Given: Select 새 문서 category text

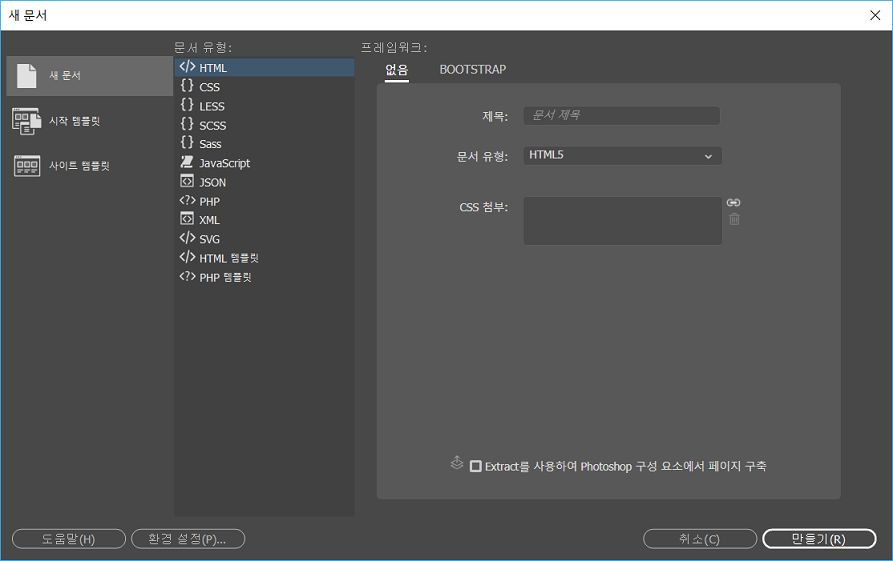Looking at the screenshot, I should (65, 75).
